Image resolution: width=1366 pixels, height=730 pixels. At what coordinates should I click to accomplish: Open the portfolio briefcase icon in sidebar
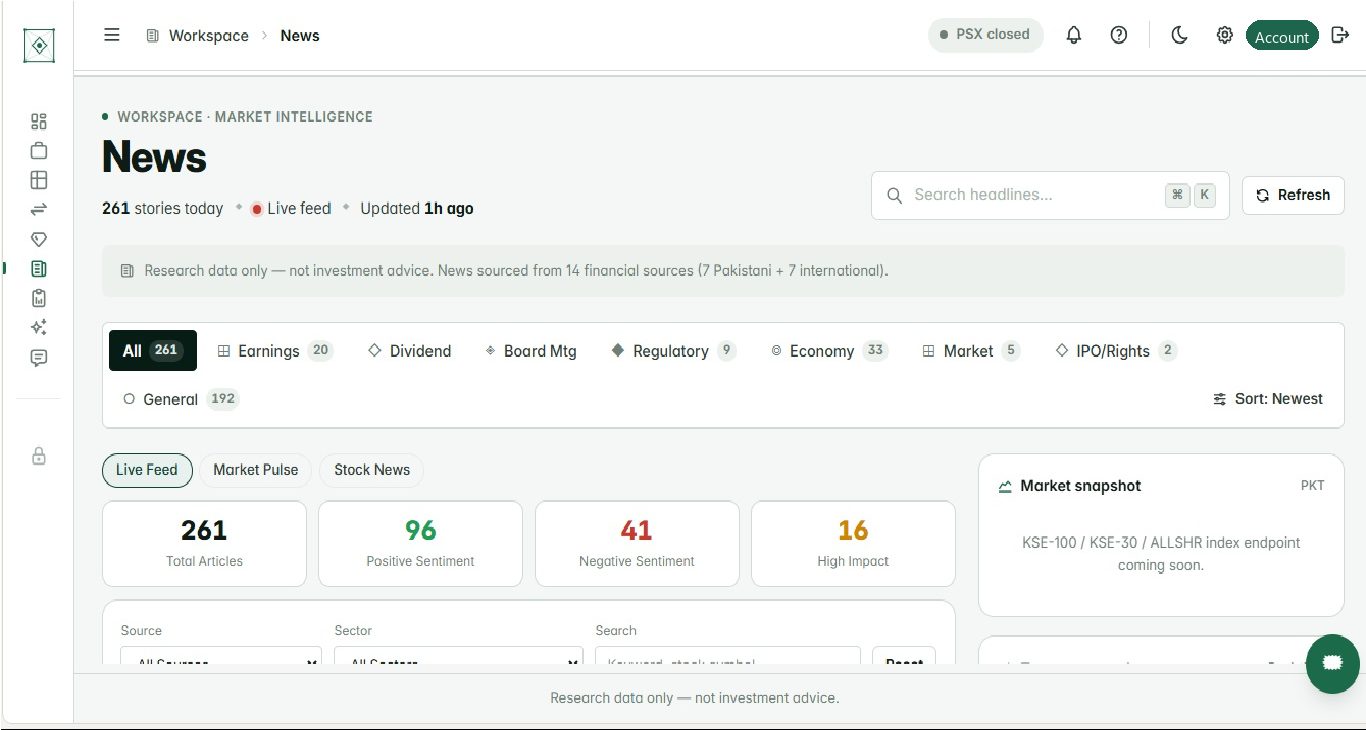click(39, 151)
